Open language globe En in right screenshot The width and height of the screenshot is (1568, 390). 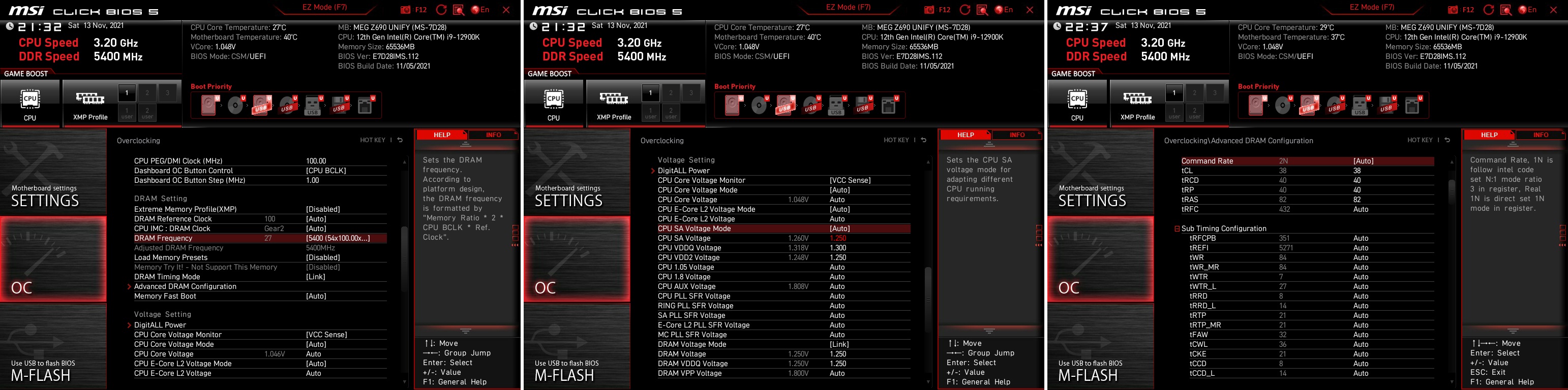pyautogui.click(x=1527, y=10)
